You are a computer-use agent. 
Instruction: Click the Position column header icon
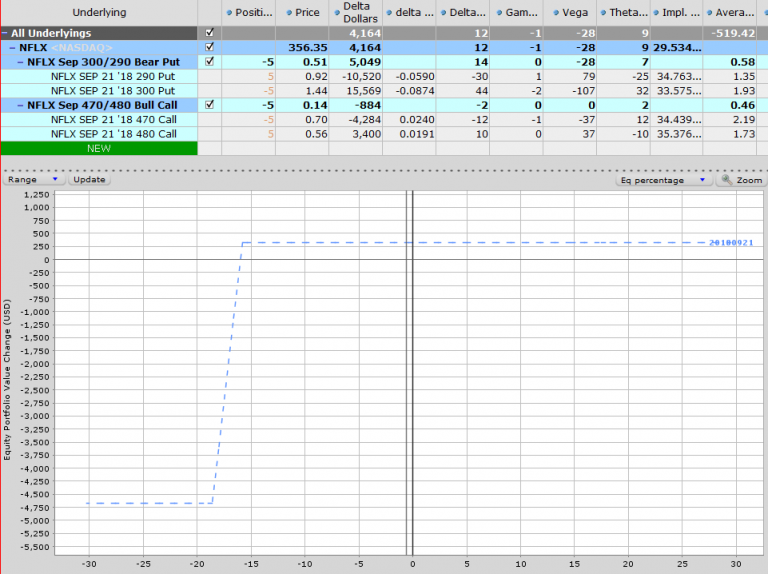coord(230,13)
